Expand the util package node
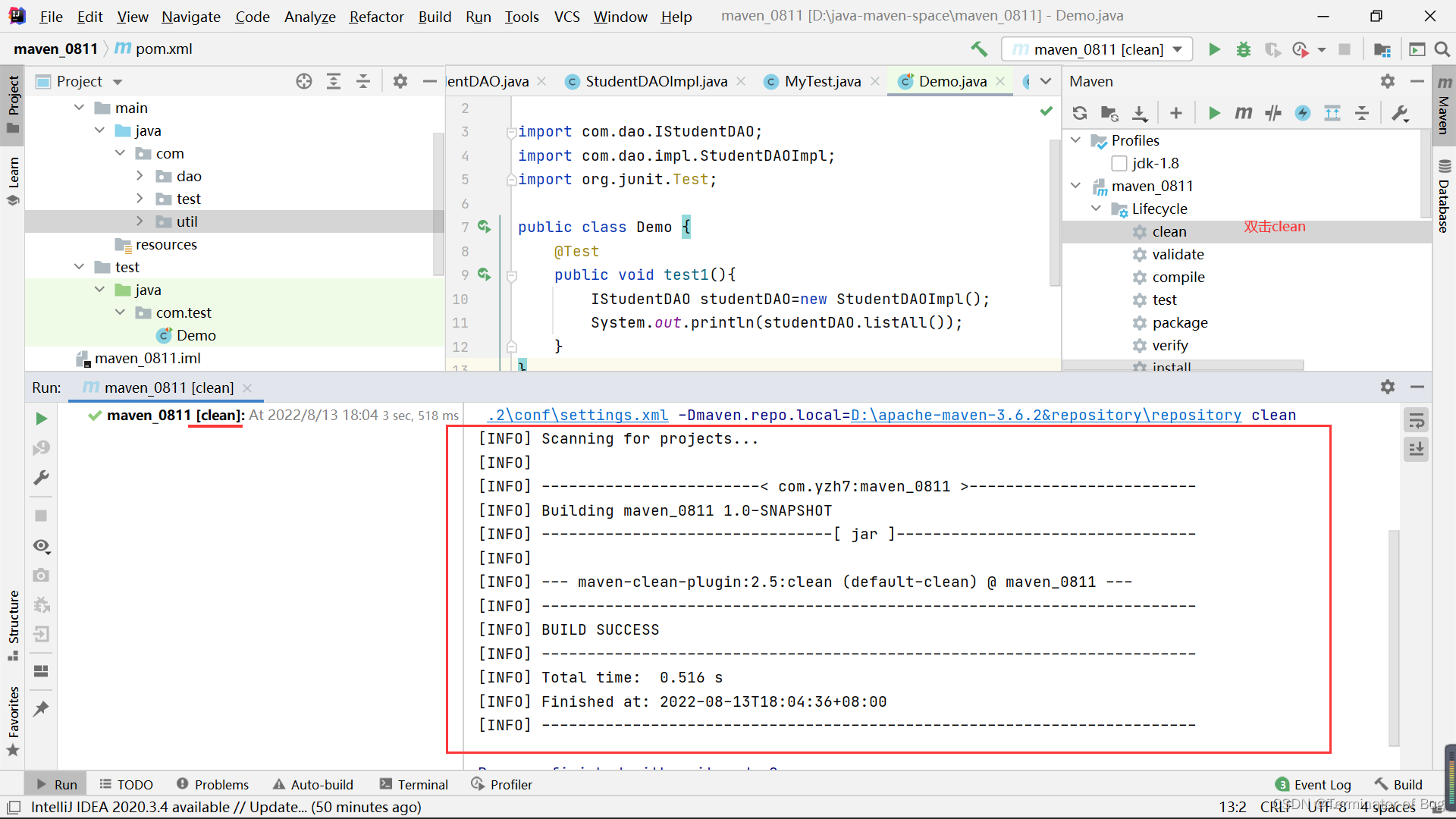Image resolution: width=1456 pixels, height=819 pixels. pos(140,221)
